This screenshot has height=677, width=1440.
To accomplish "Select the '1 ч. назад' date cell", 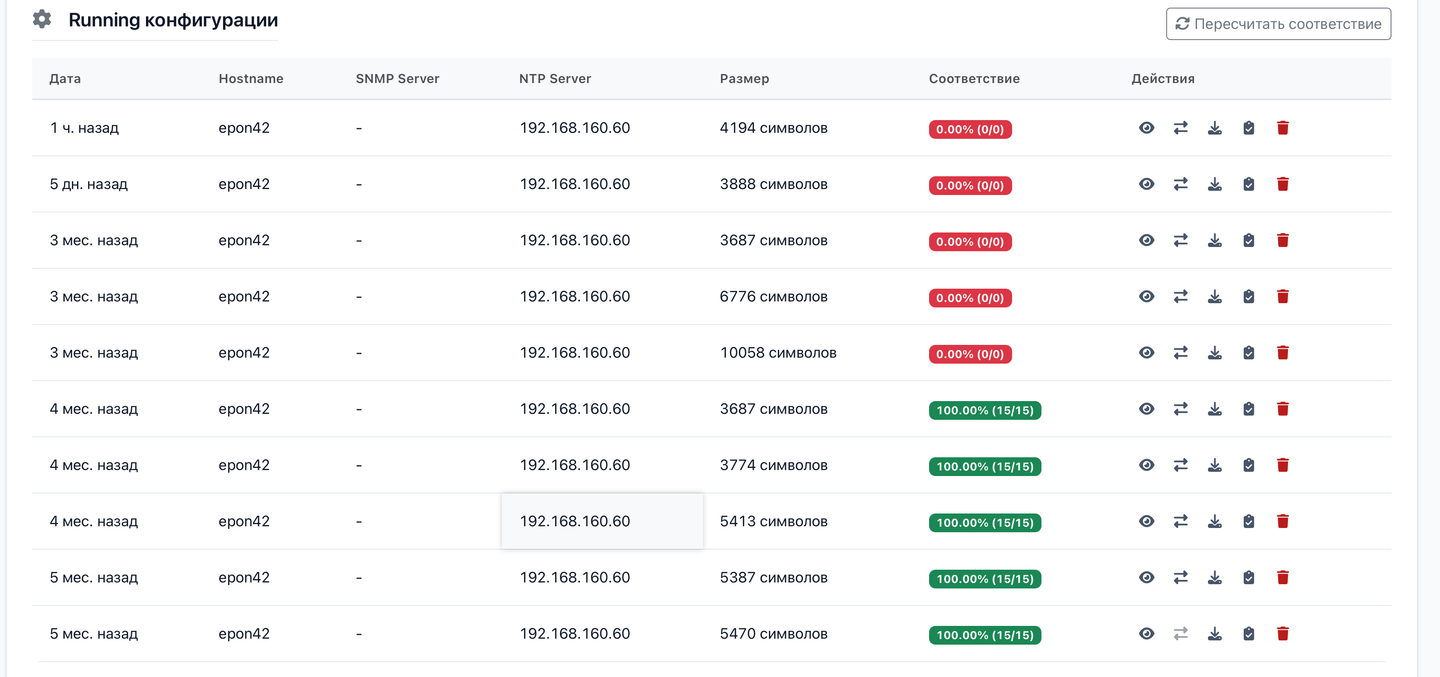I will coord(84,128).
